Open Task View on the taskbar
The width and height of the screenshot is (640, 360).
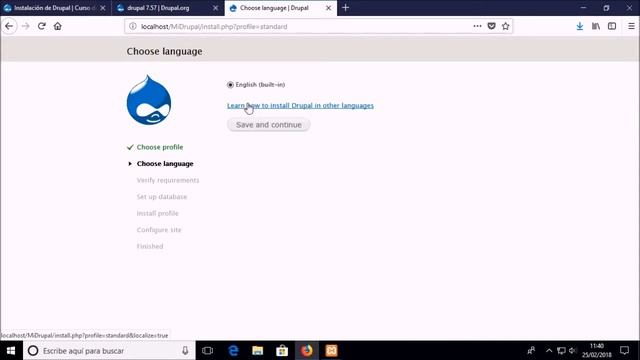click(207, 351)
